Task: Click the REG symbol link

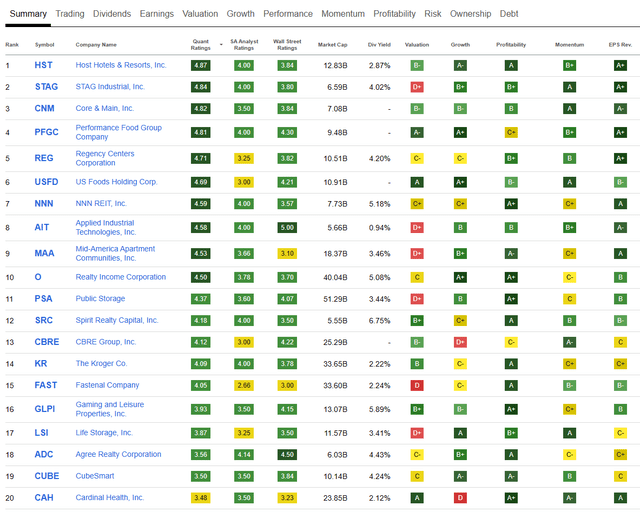Action: (x=44, y=158)
